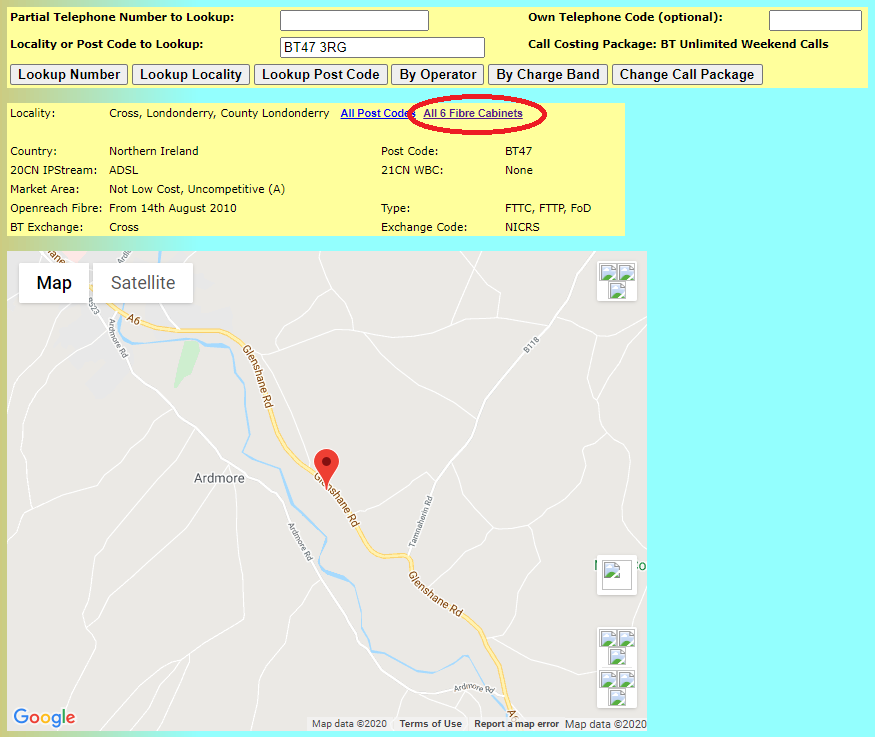The image size is (875, 737).
Task: Select the locality text Cross, Londonderry, County Londonderry
Action: [x=219, y=113]
